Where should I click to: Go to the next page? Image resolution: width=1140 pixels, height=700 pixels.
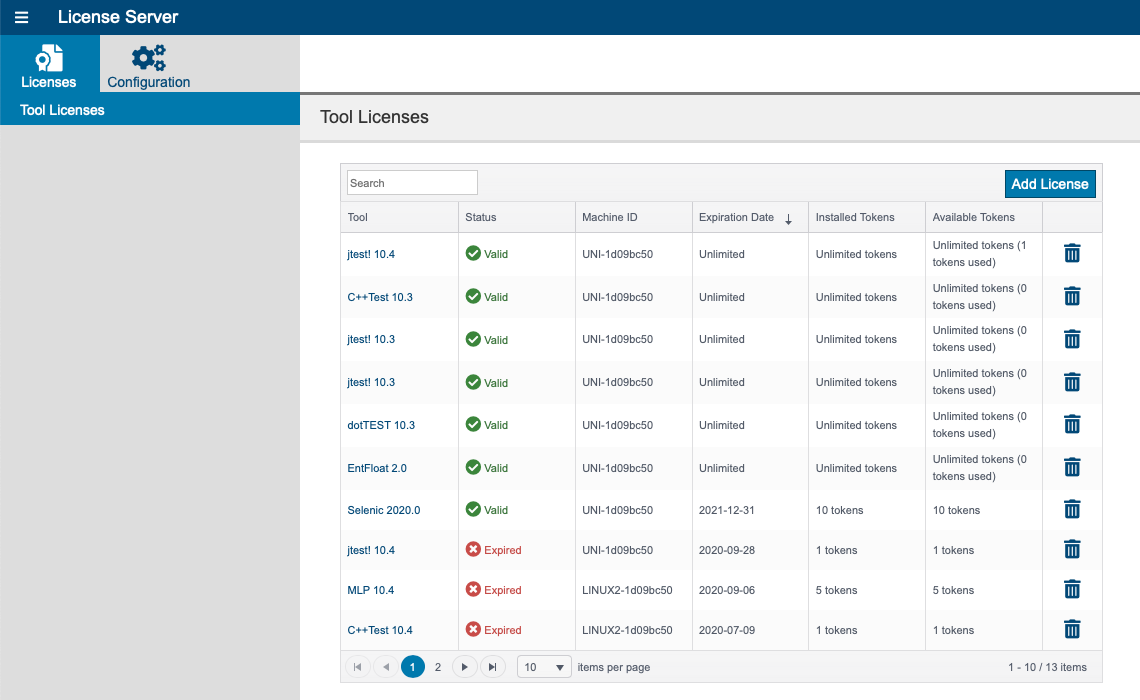(x=465, y=667)
